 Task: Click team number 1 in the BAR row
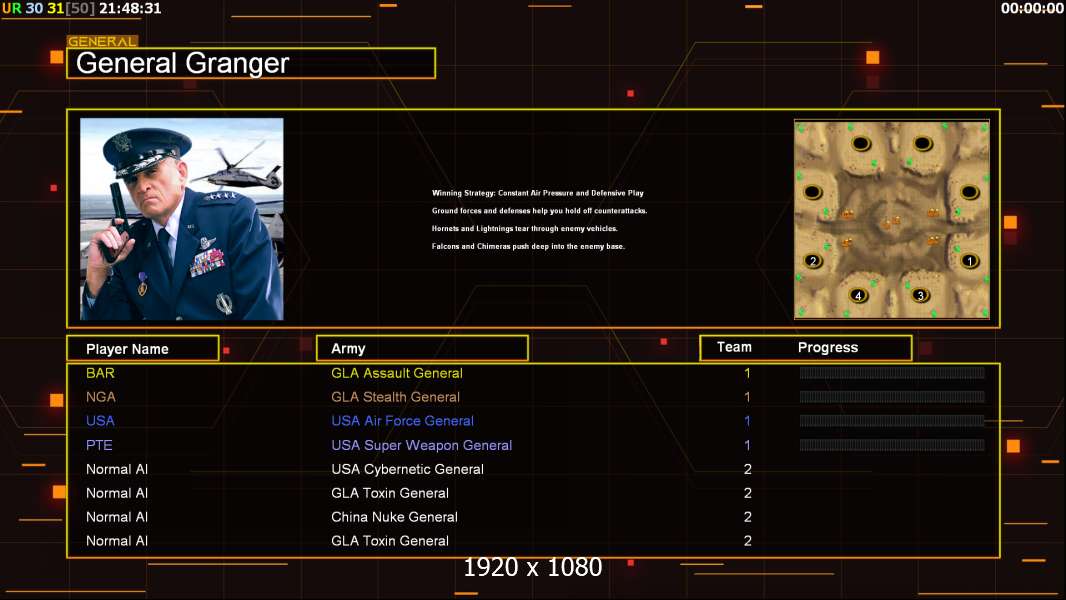(x=747, y=373)
